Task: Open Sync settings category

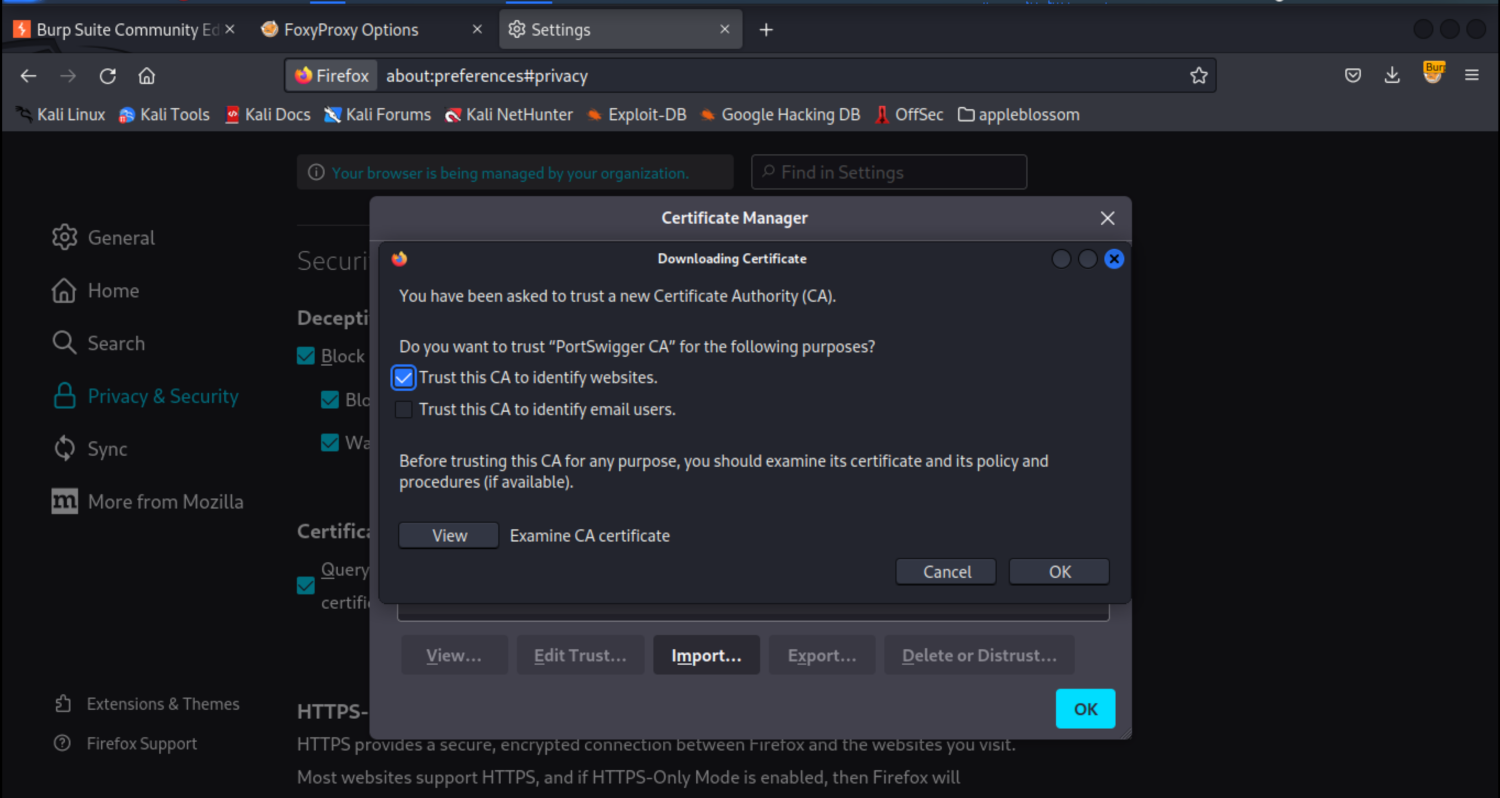Action: pyautogui.click(x=90, y=449)
